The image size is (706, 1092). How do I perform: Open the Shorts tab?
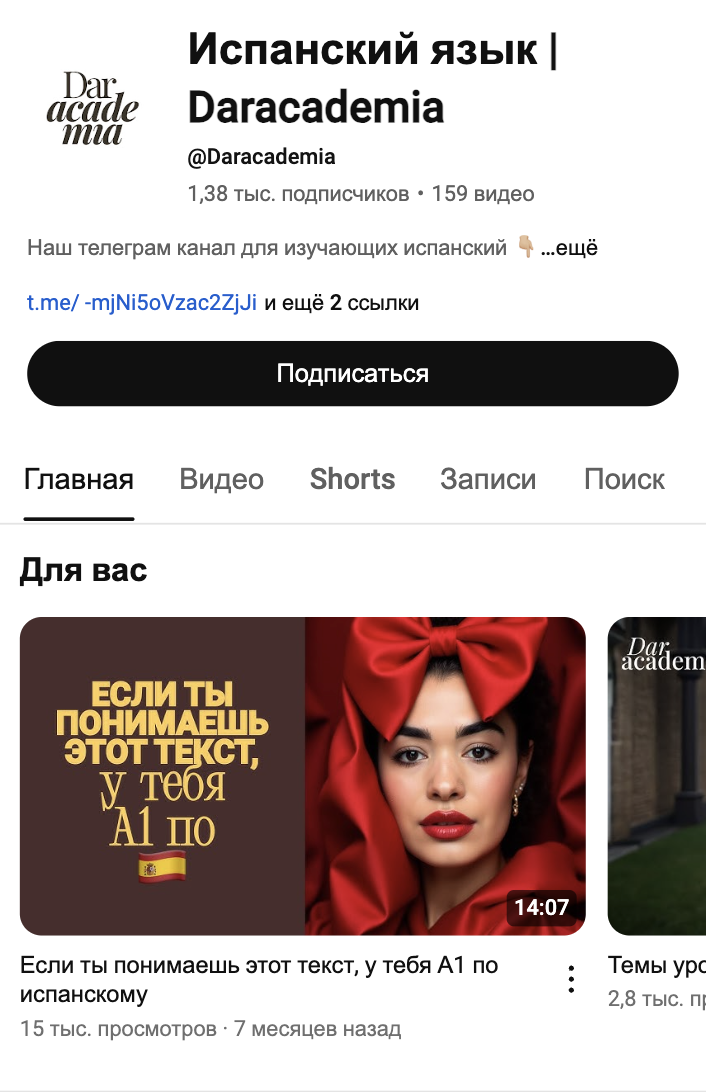(352, 480)
